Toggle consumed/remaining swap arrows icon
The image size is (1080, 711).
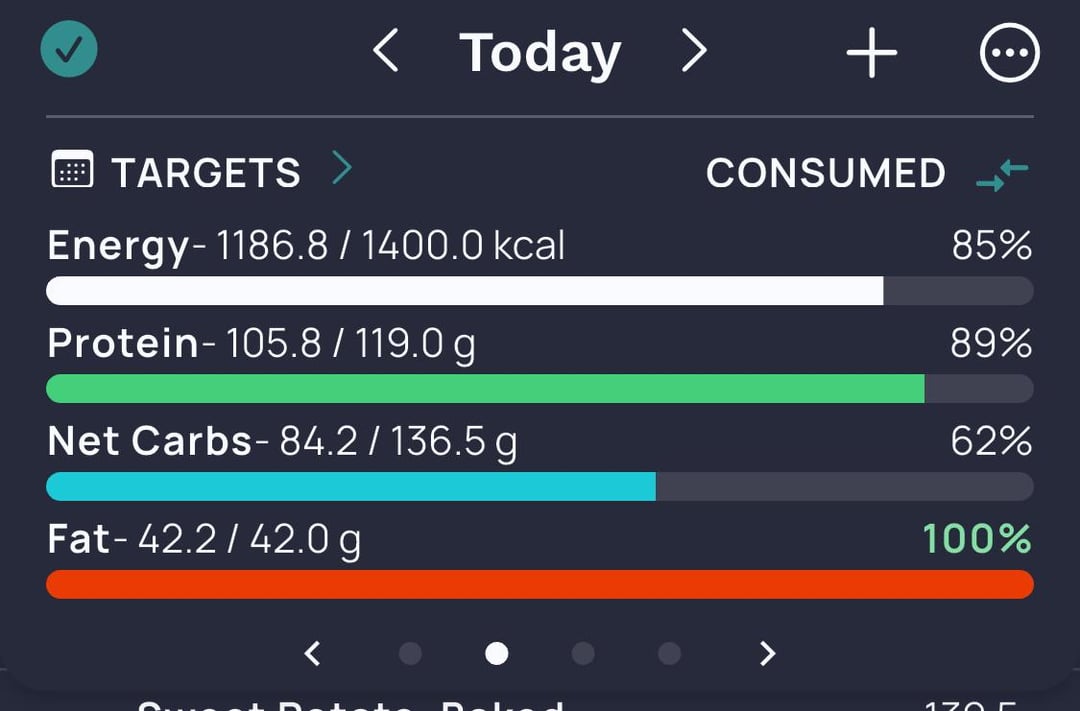point(1002,175)
